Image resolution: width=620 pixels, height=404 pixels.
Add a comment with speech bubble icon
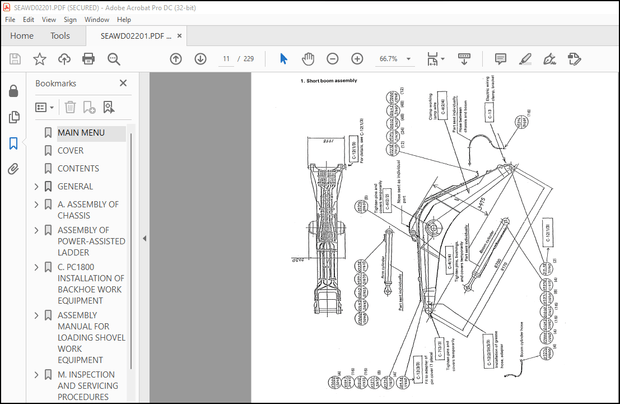tap(500, 59)
